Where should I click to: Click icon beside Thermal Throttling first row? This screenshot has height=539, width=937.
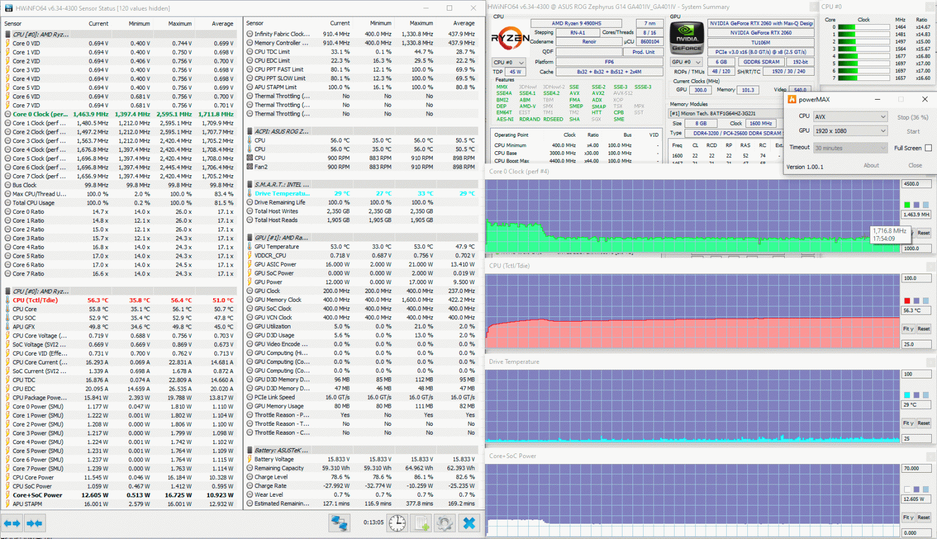pyautogui.click(x=250, y=96)
